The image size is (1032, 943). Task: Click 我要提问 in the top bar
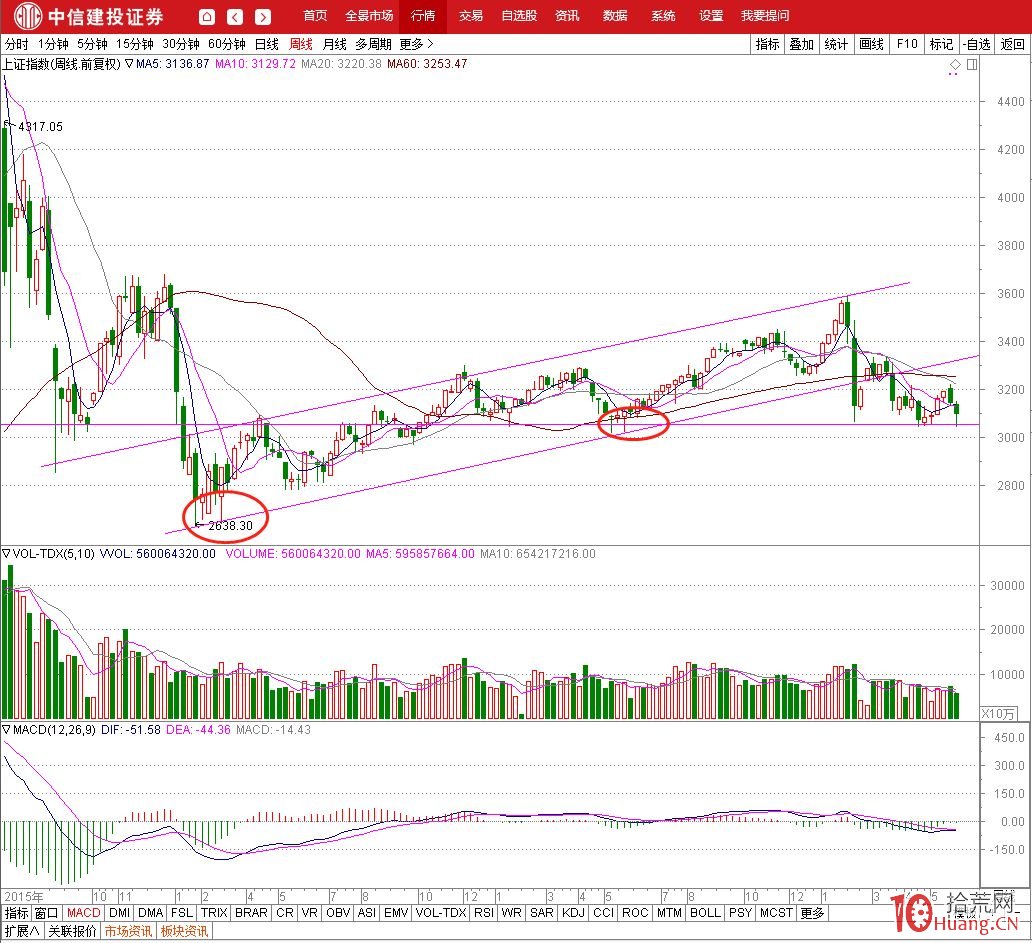point(765,16)
